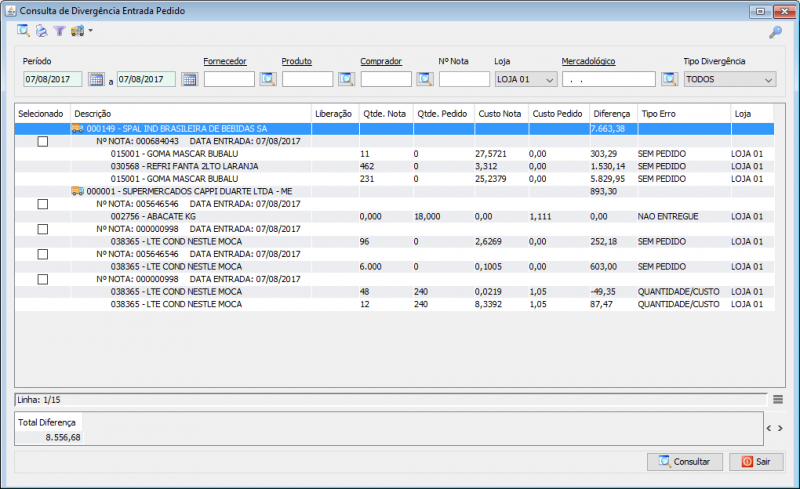Click the Mercadológico input field
This screenshot has width=800, height=489.
tap(609, 79)
